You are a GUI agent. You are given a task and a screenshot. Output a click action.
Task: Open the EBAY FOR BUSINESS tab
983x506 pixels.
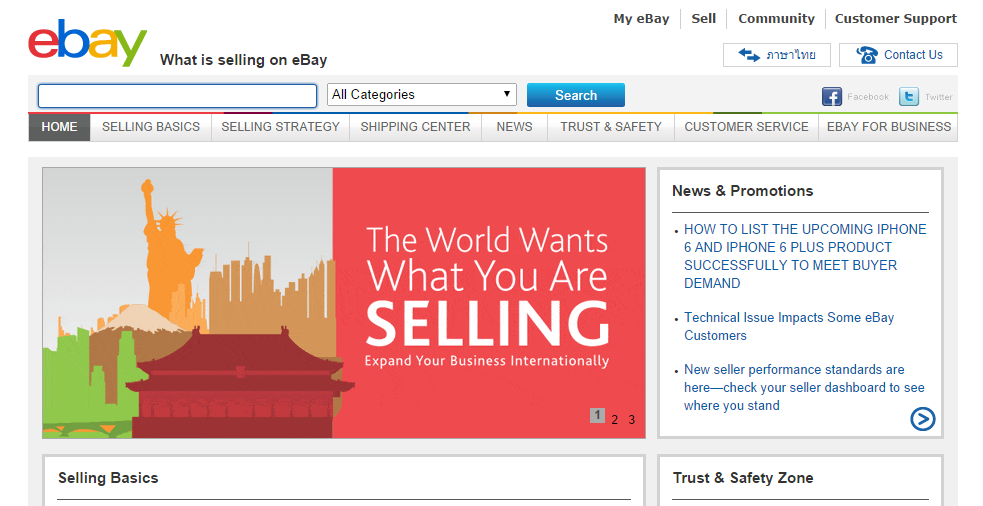point(888,127)
